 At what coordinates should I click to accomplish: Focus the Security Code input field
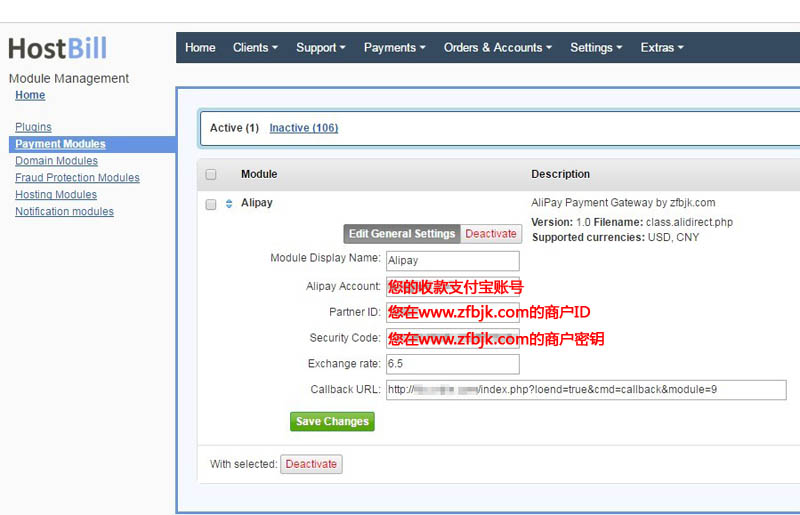pos(453,338)
